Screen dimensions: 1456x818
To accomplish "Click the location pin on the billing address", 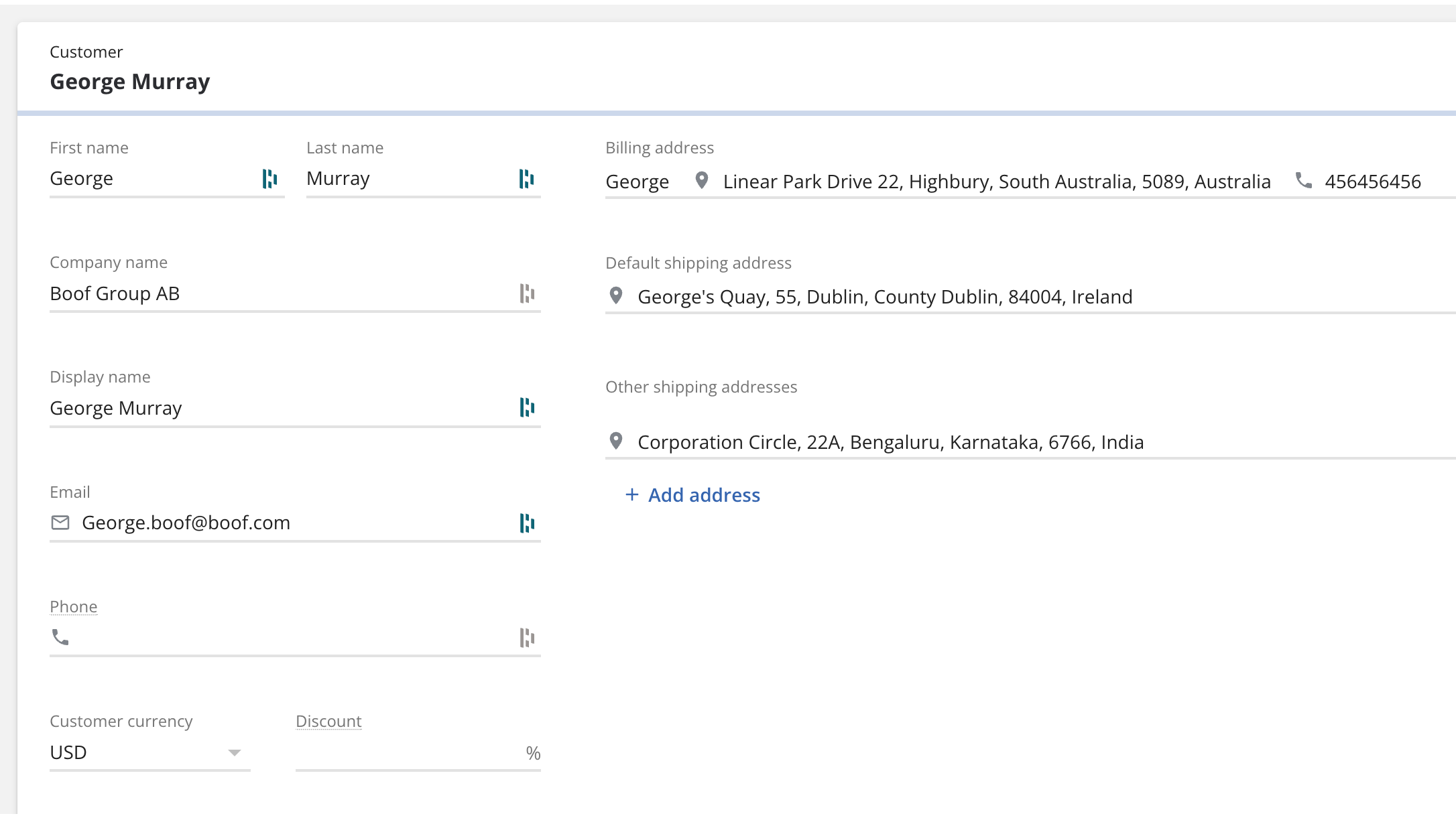I will [x=701, y=180].
